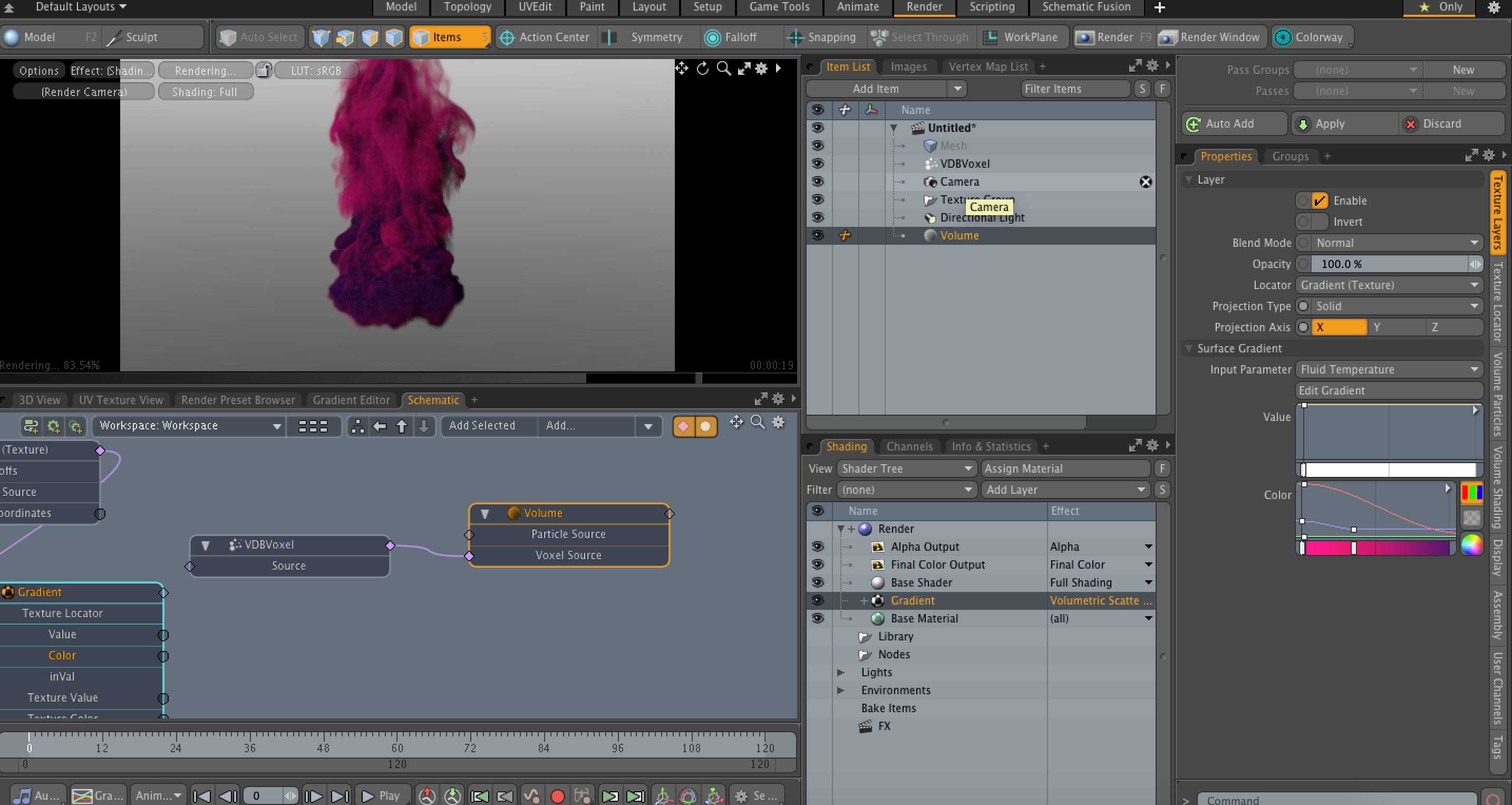Switch to the Channels tab

[909, 446]
